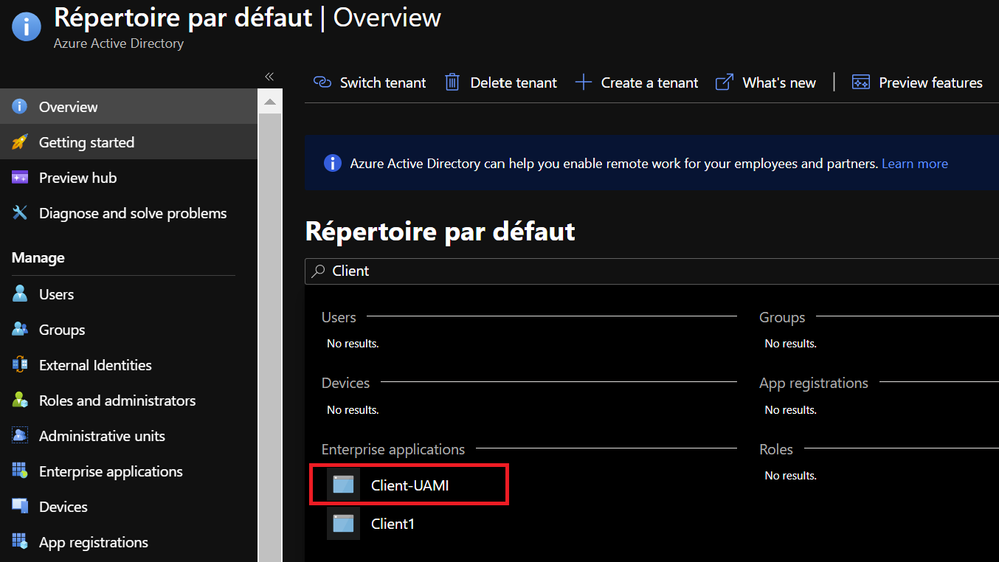
Task: Click the Devices icon in sidebar
Action: pos(20,507)
